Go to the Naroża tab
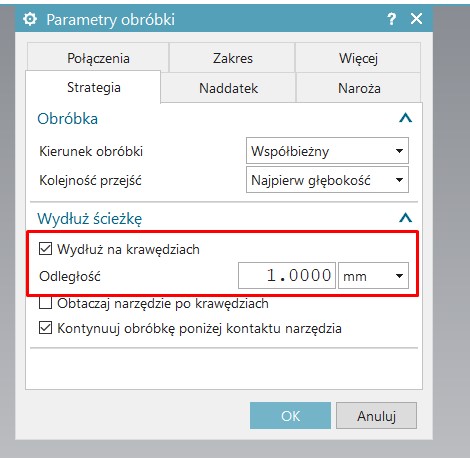 [x=359, y=88]
